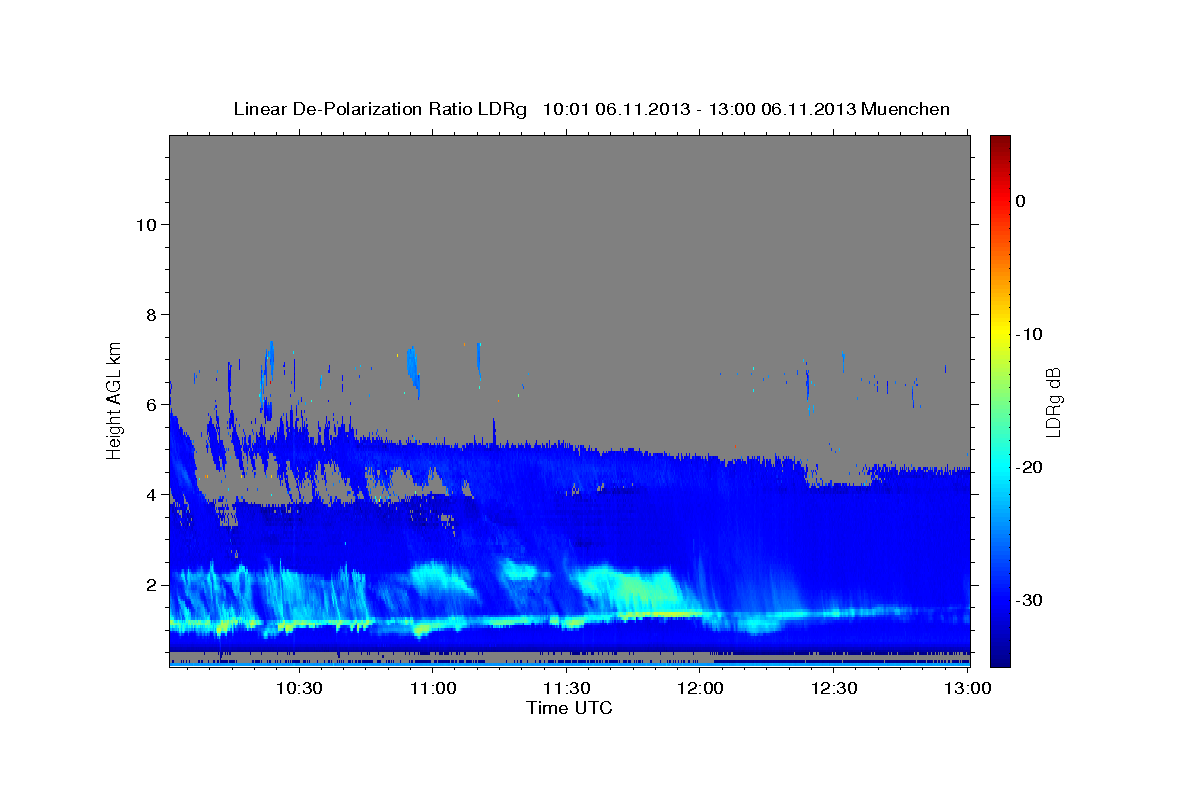Click the 13:00 time tick label
The height and width of the screenshot is (800, 1200).
968,688
